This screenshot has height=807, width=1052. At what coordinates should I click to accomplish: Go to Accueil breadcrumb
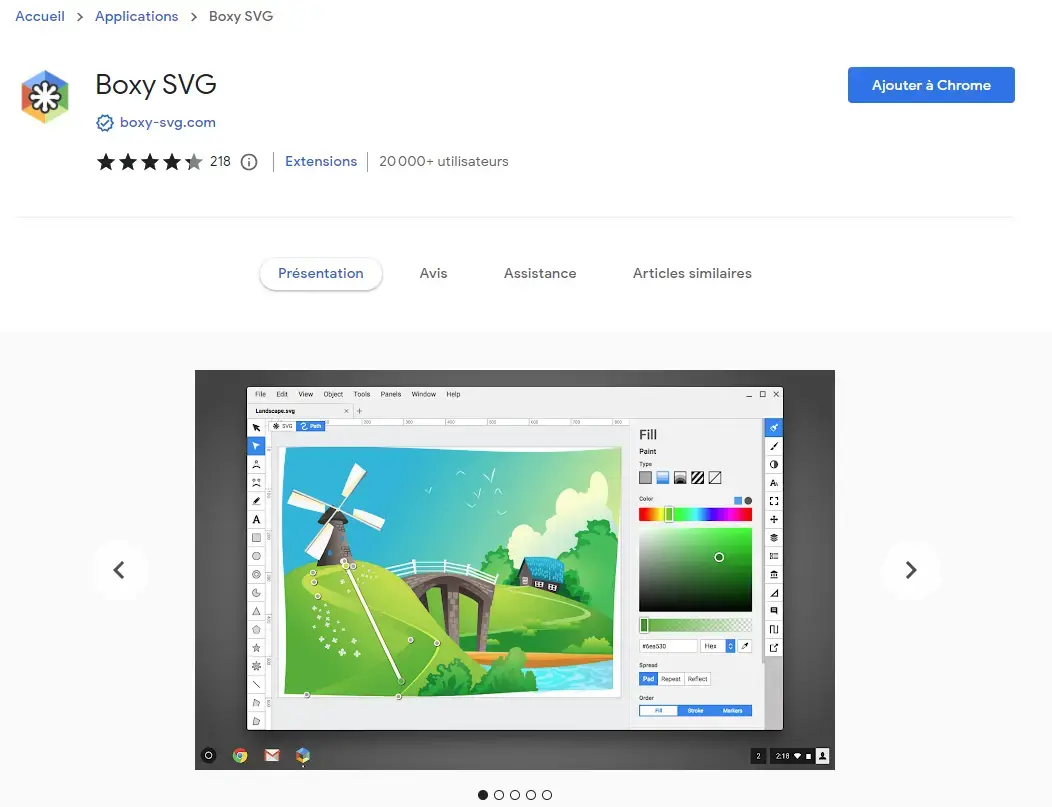[40, 16]
